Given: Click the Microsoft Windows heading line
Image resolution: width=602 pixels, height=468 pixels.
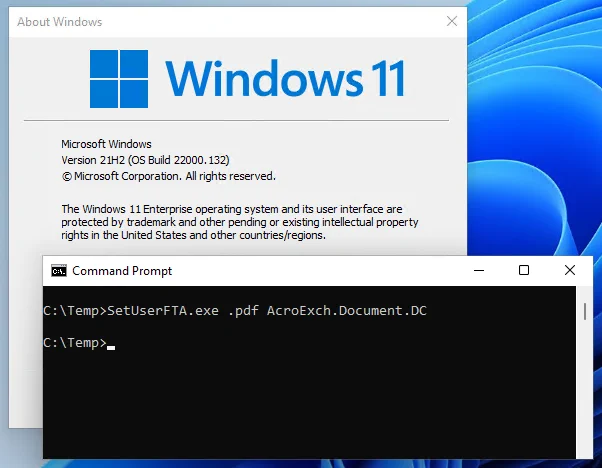Looking at the screenshot, I should coord(106,144).
